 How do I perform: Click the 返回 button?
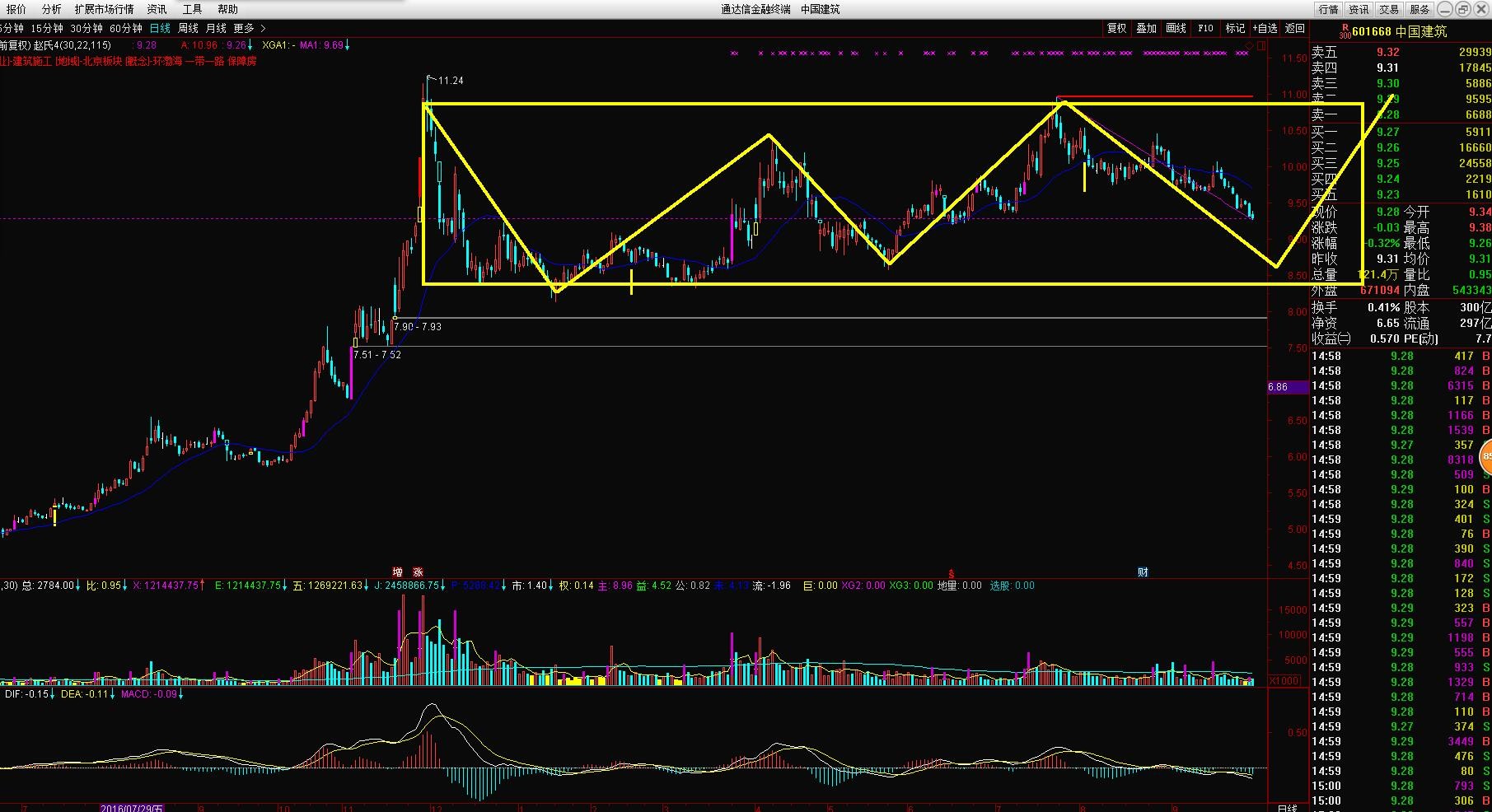pyautogui.click(x=1295, y=28)
